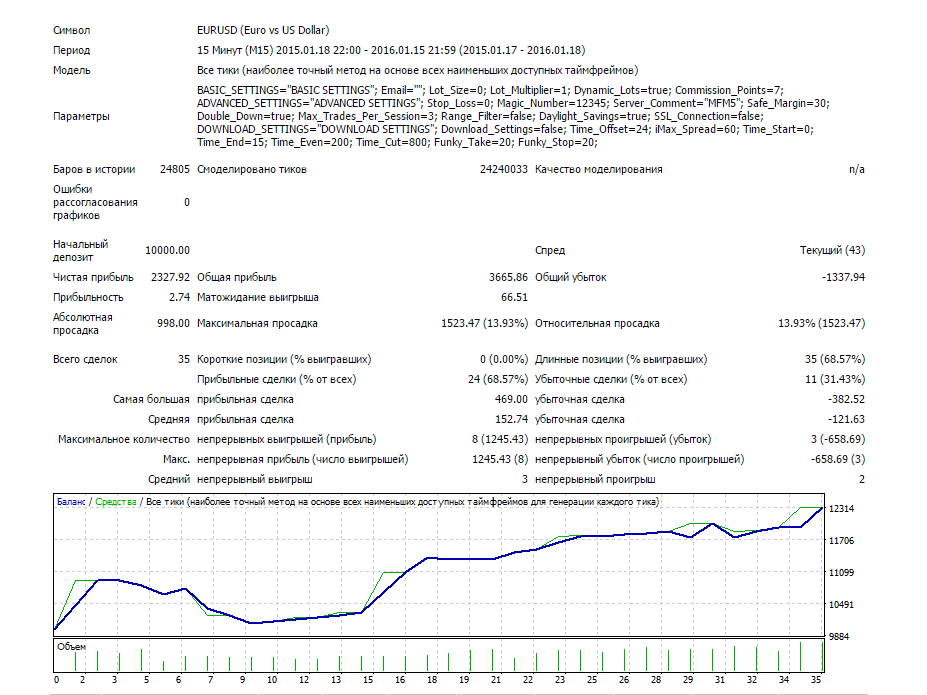Screen dimensions: 927x695
Task: Click the "Максимальная просадка" label
Action: pos(257,323)
